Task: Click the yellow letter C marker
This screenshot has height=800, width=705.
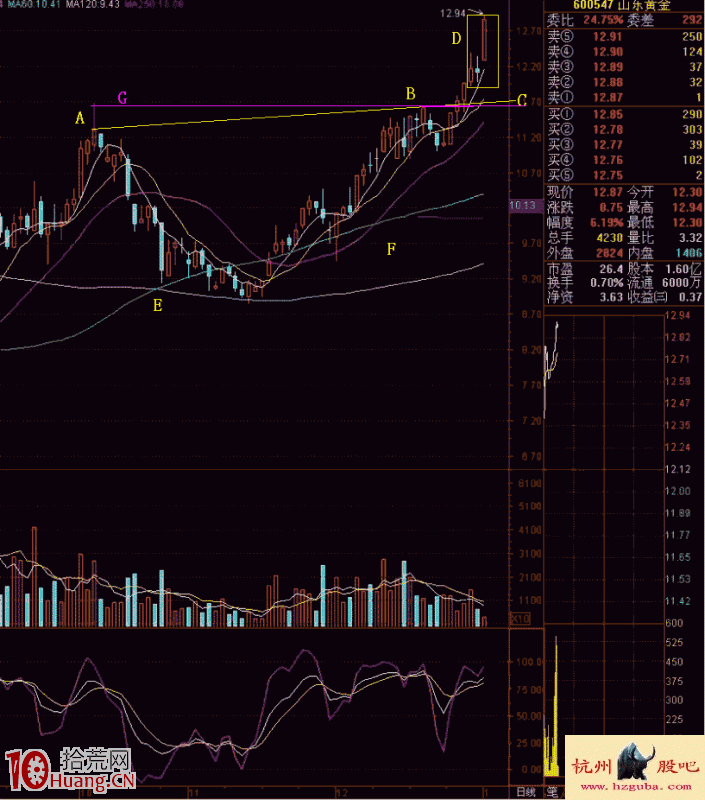Action: coord(522,101)
